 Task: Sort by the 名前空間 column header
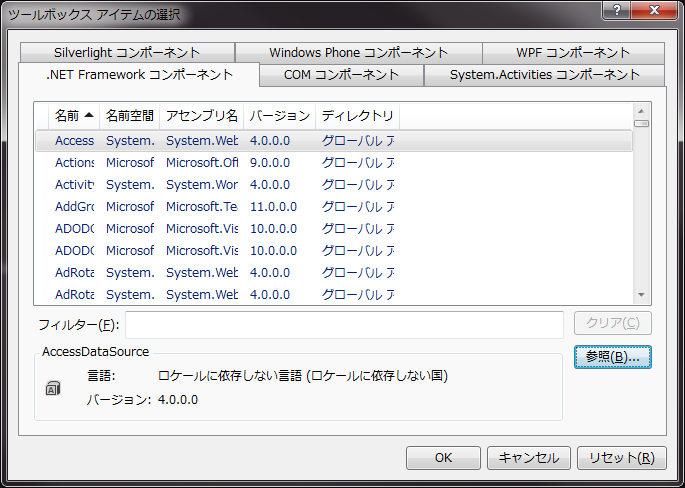tap(129, 116)
